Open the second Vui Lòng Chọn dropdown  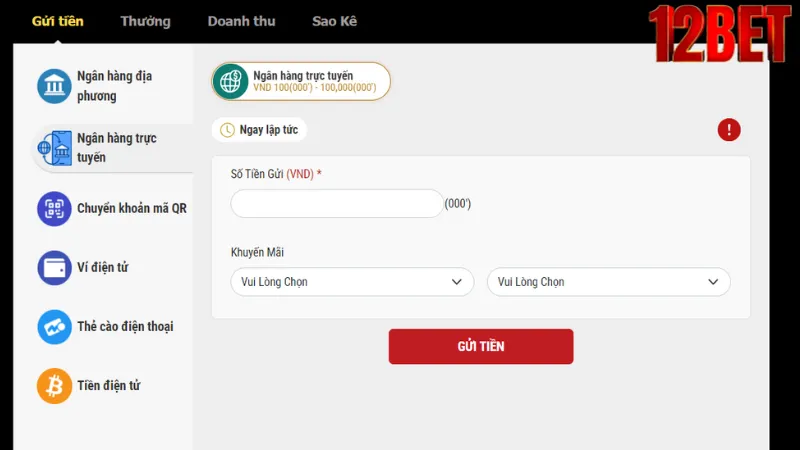coord(609,282)
